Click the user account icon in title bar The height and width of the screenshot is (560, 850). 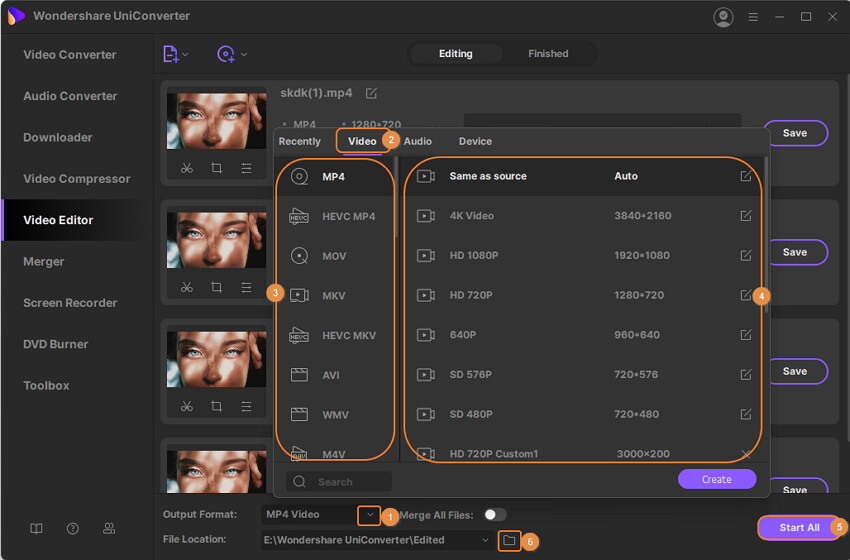pyautogui.click(x=723, y=17)
